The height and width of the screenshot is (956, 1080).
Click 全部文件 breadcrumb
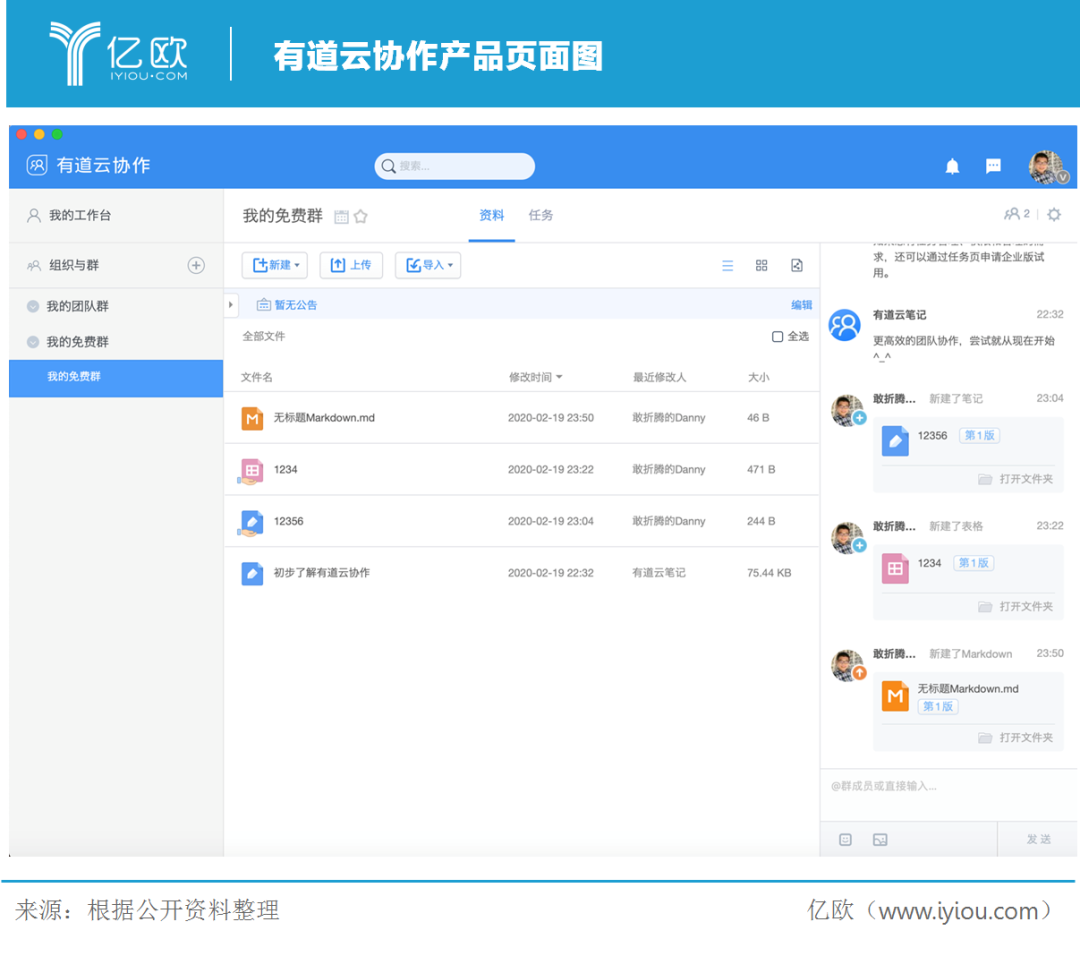tap(264, 336)
